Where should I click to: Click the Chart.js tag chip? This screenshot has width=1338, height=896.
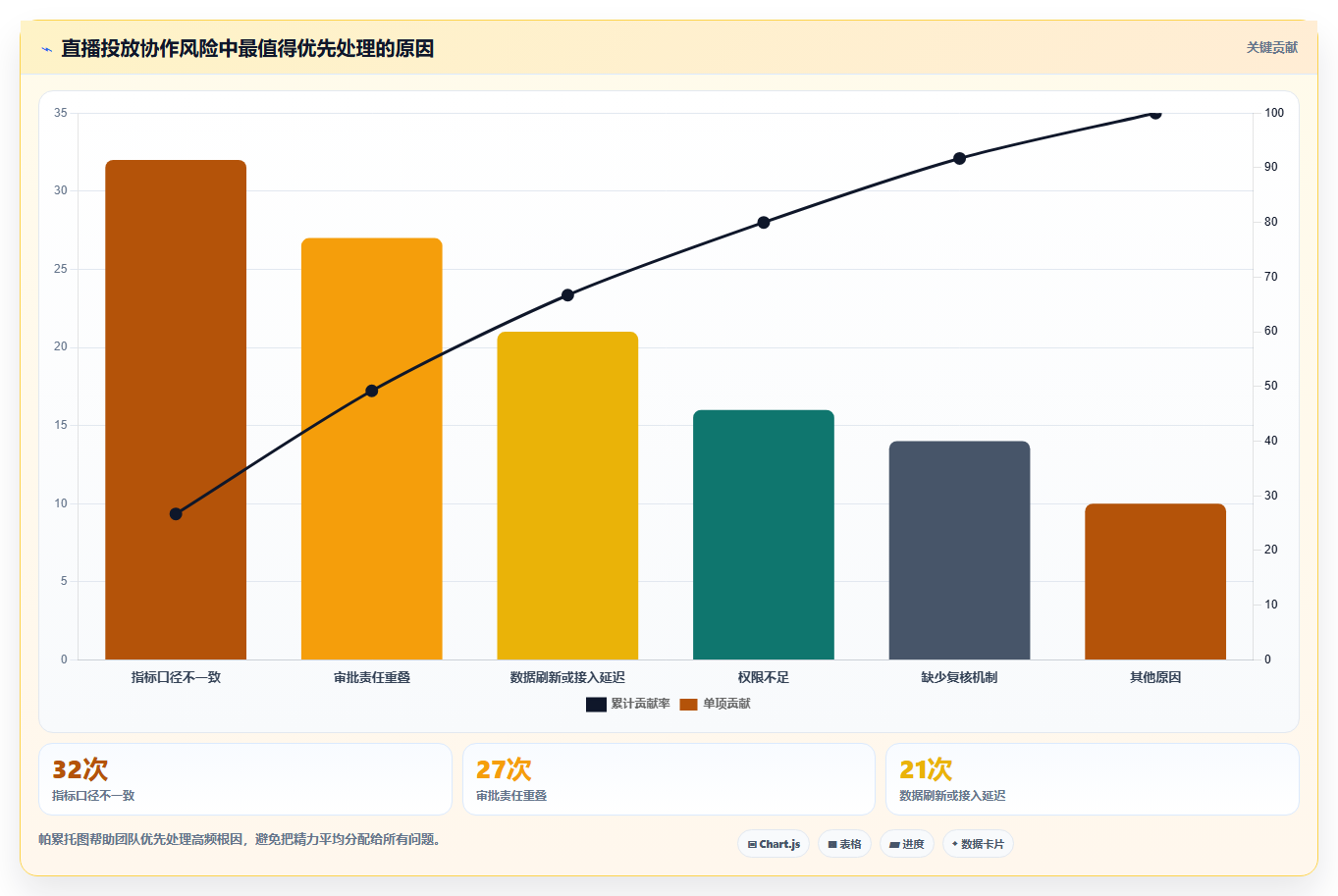(774, 844)
